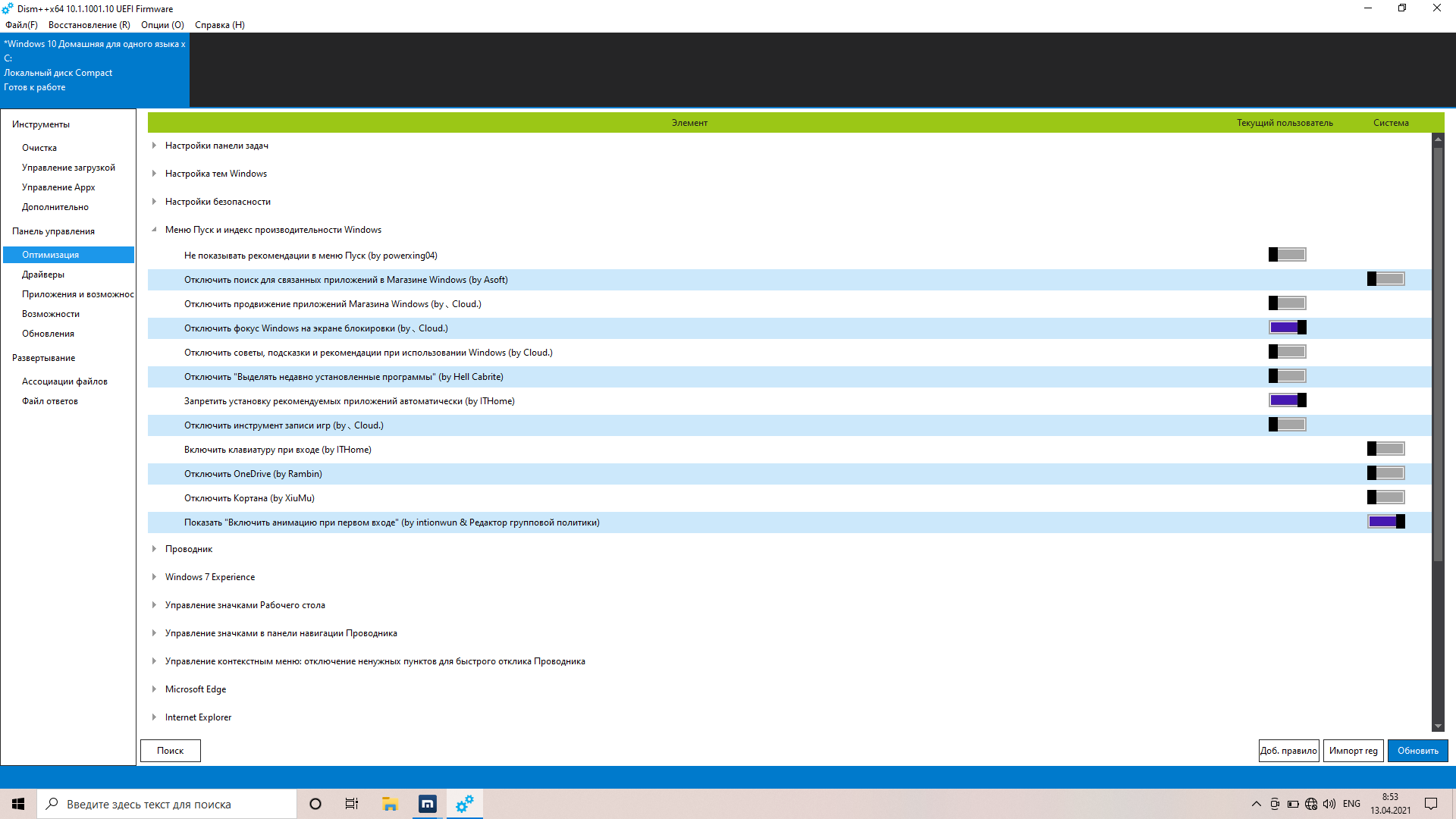Open network globe icon in tray
The image size is (1456, 819).
tap(1311, 804)
